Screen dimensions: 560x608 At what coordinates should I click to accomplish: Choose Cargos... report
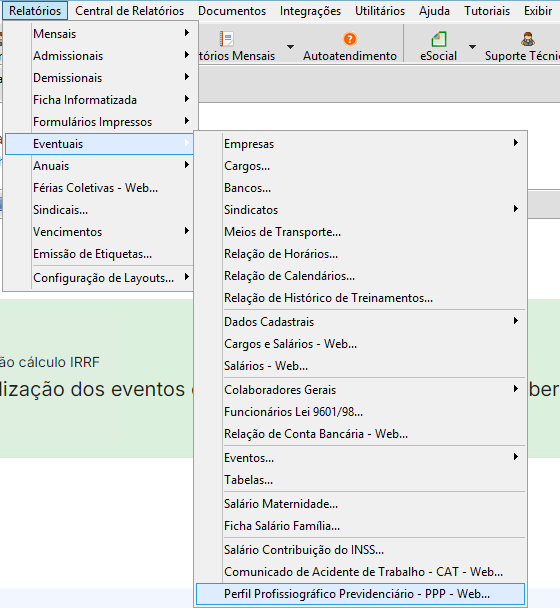(360, 166)
